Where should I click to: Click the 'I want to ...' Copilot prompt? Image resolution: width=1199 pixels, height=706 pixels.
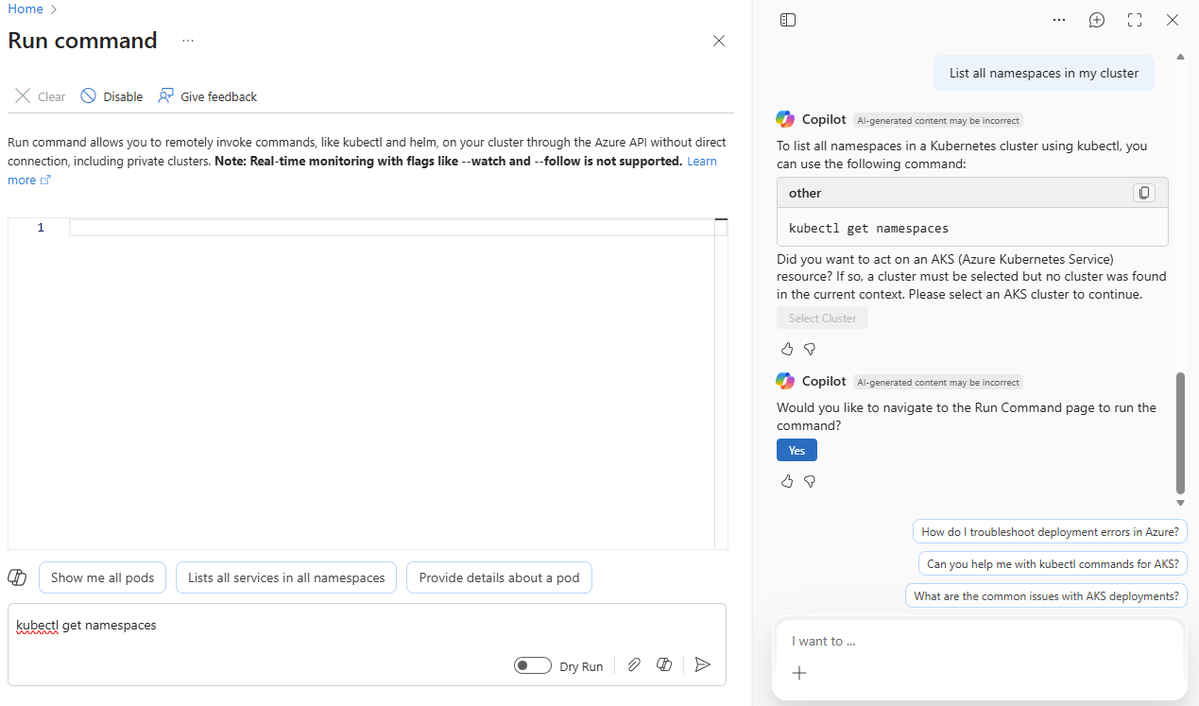(x=979, y=641)
